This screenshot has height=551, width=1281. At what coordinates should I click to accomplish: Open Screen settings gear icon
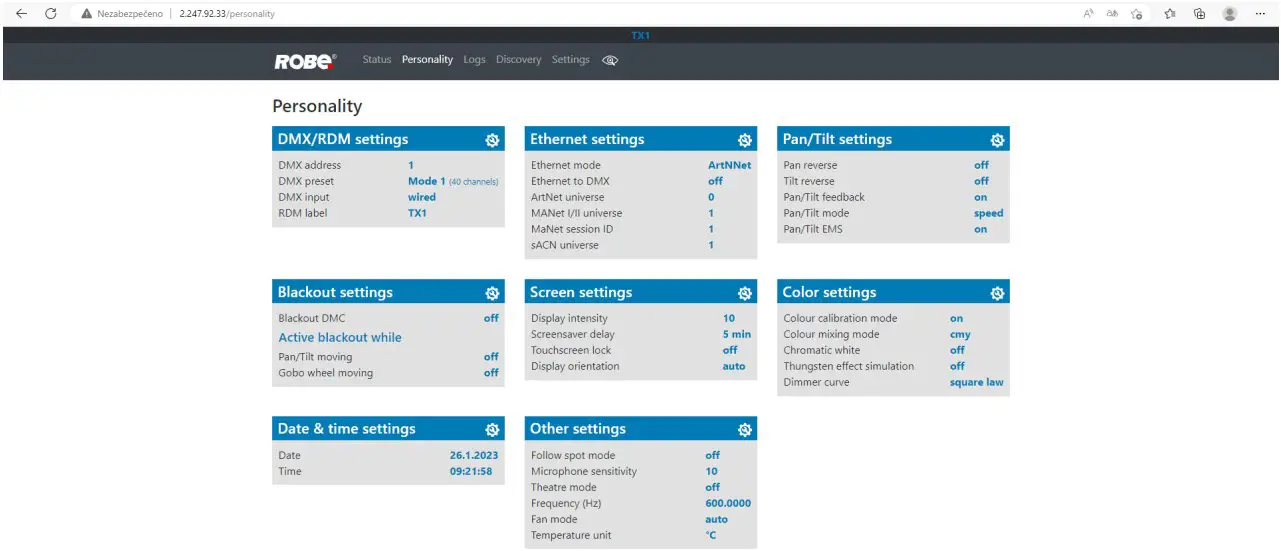[x=745, y=293]
